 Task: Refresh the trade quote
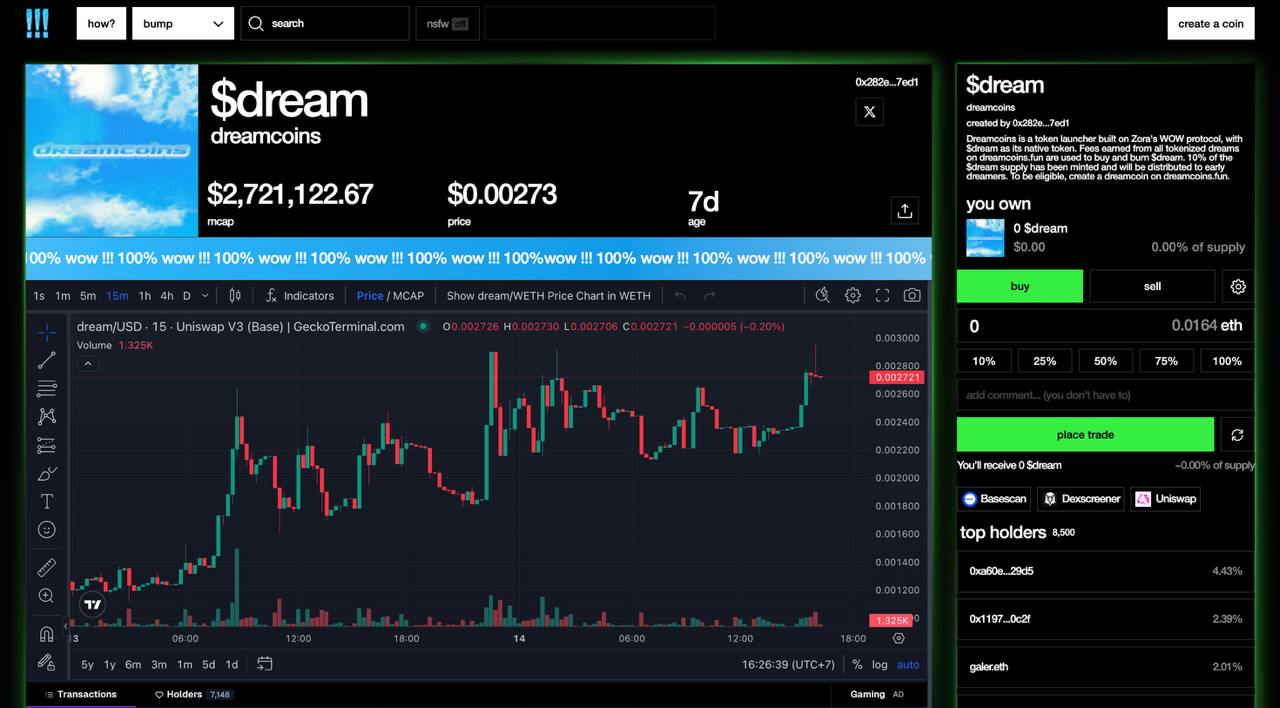[1237, 435]
